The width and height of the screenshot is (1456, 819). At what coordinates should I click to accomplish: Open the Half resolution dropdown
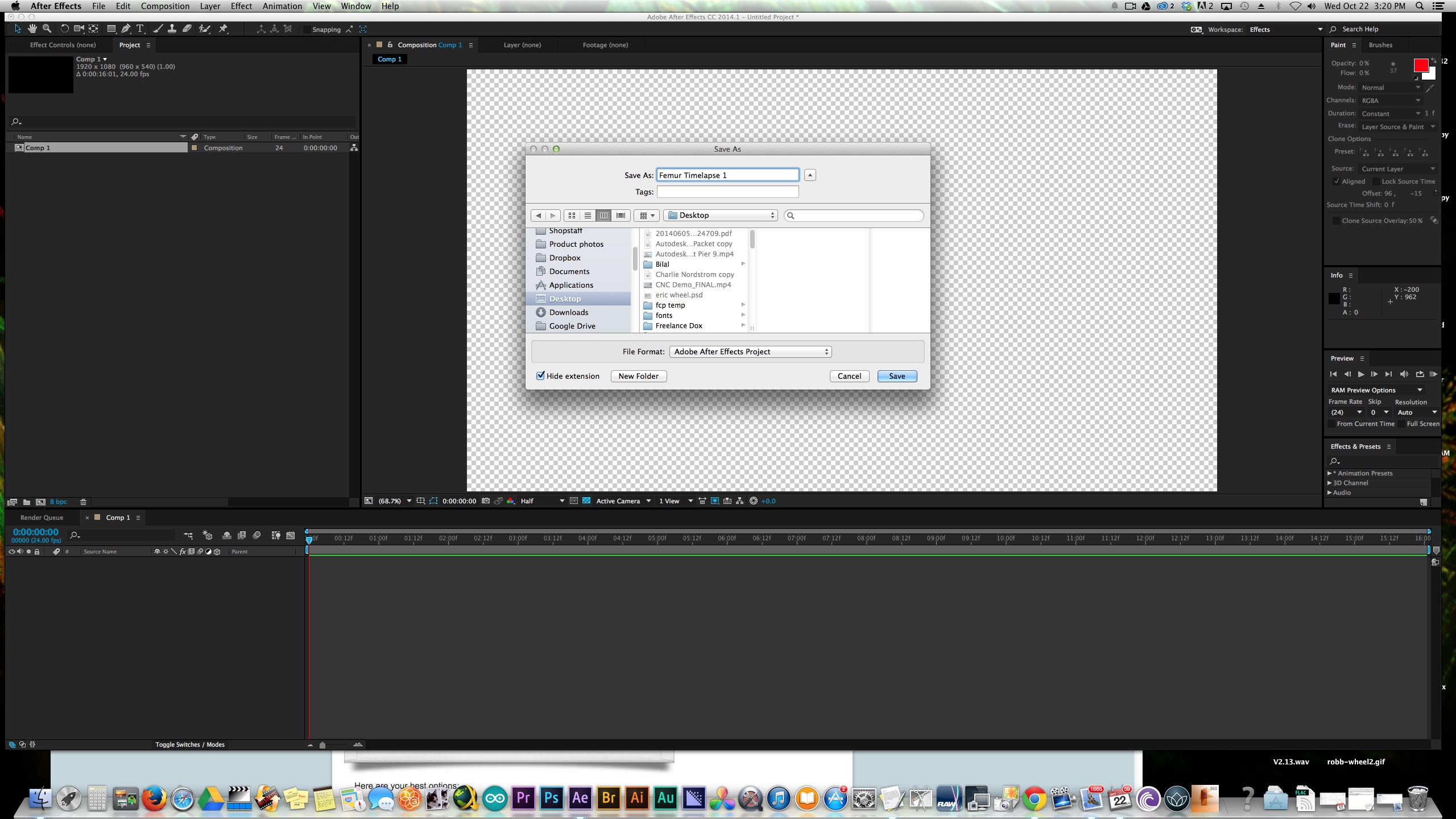[542, 501]
